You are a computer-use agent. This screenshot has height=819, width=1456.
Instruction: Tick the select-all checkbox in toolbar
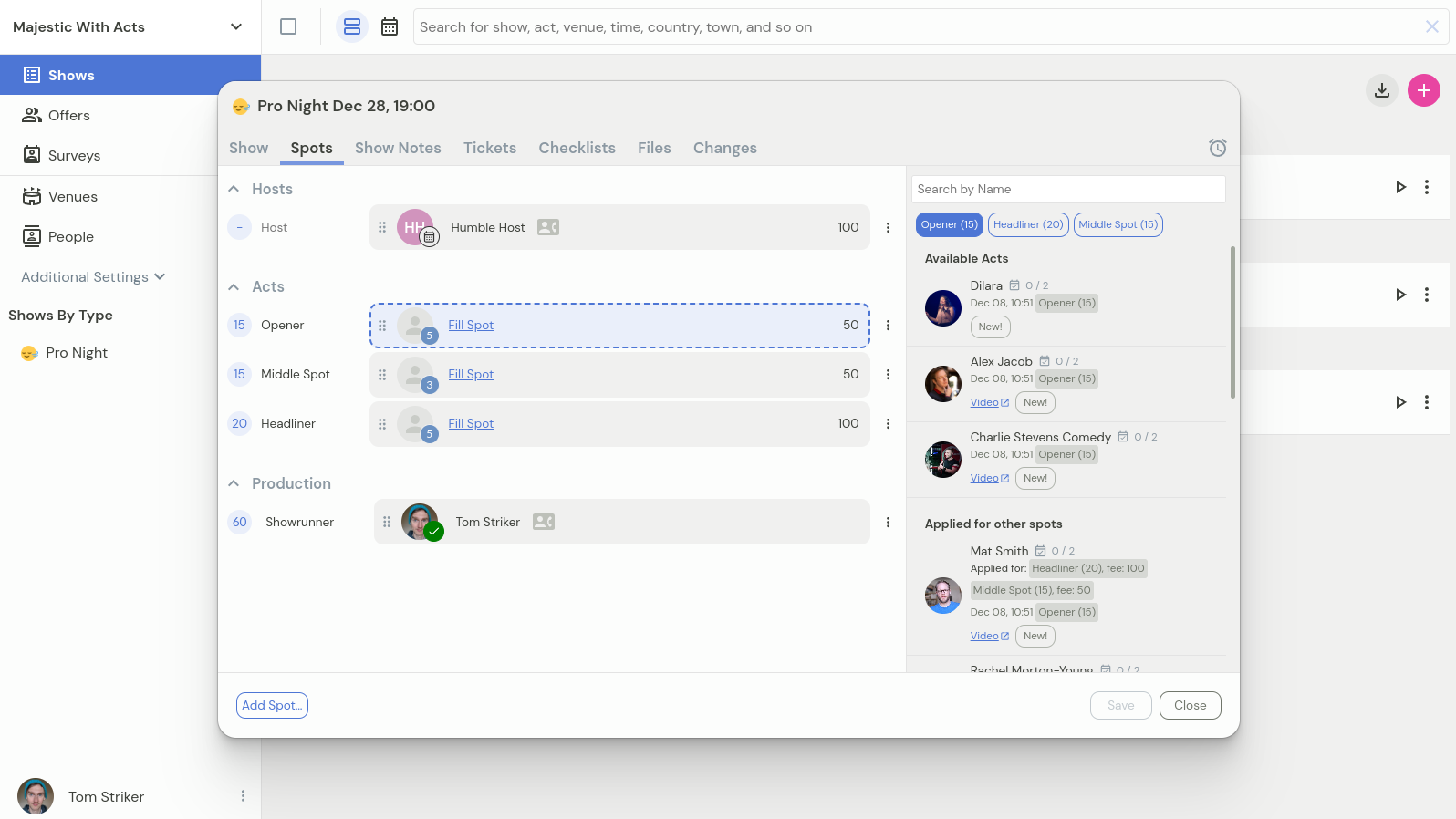(288, 26)
